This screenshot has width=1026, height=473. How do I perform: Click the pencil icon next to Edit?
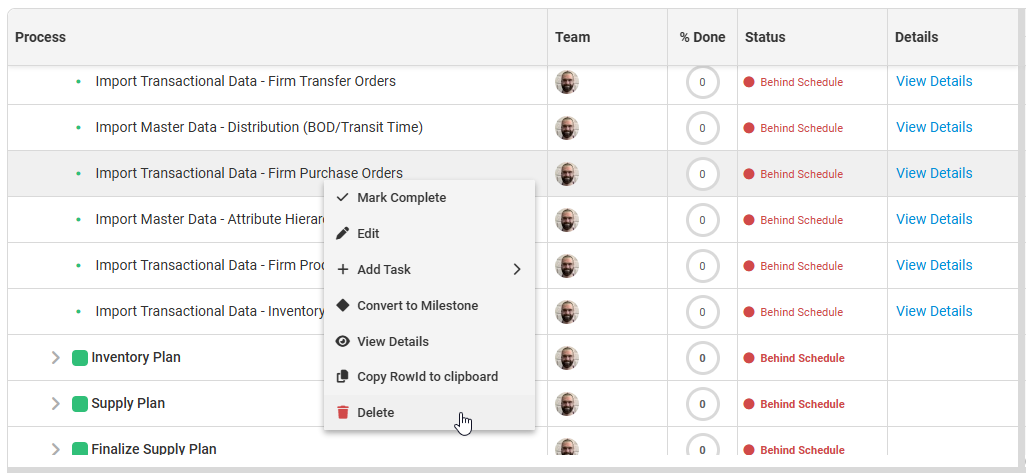343,234
